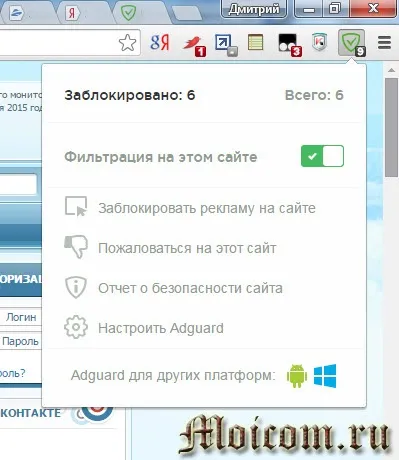
Task: Choose 'Пожаловаться на этот сайт'
Action: (x=187, y=248)
